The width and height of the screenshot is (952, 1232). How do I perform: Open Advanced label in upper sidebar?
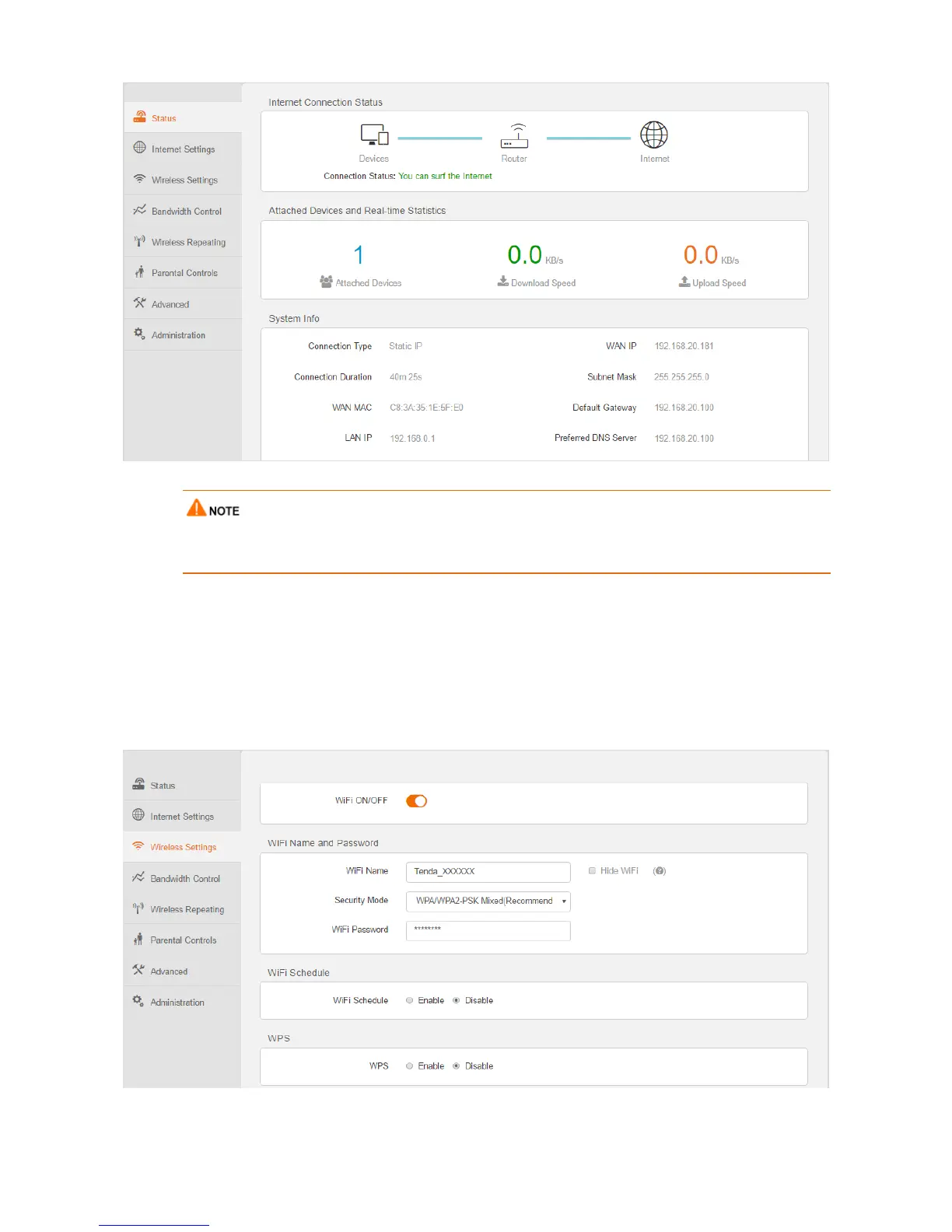[170, 305]
